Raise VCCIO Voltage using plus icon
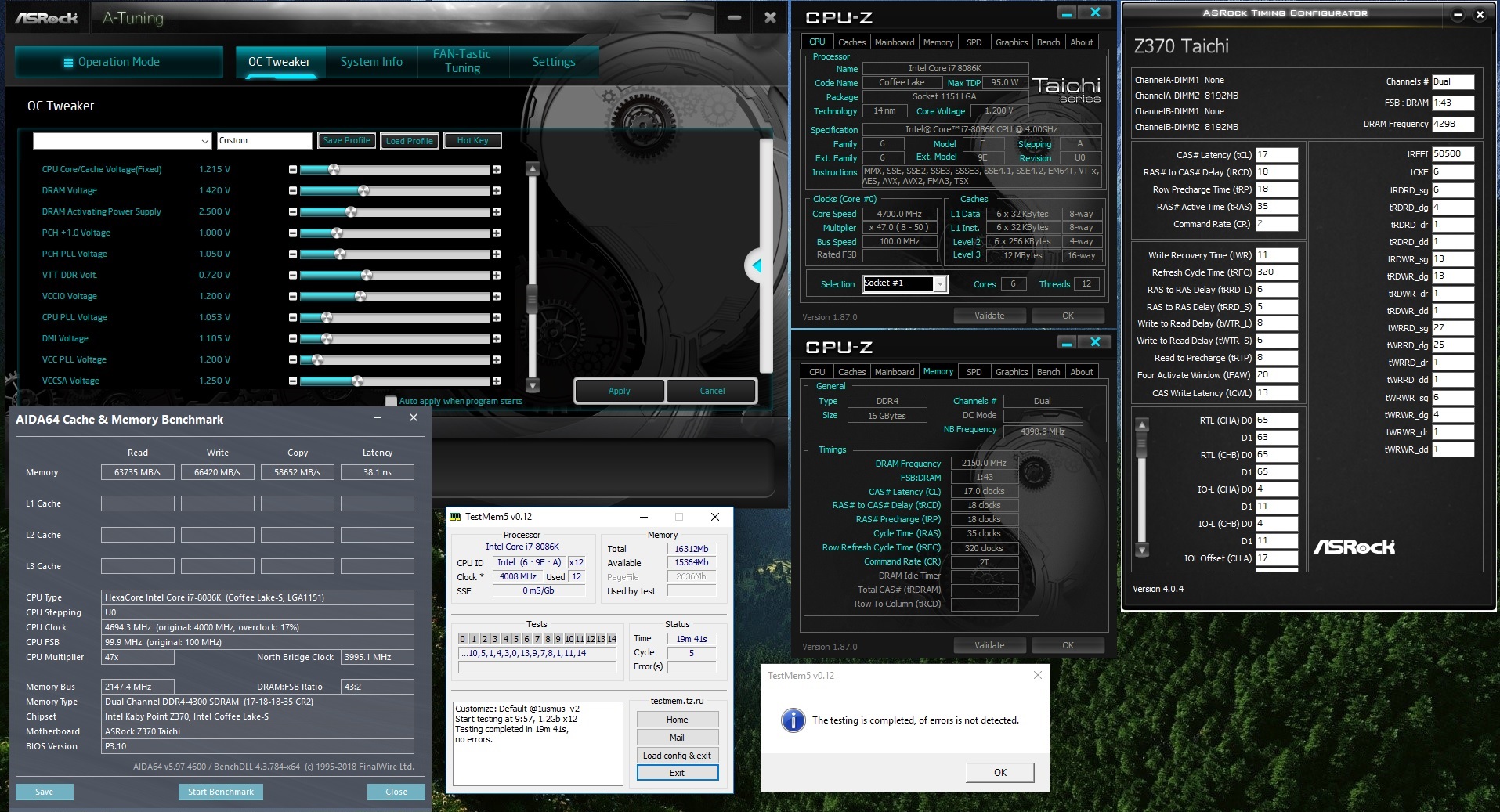1500x812 pixels. pyautogui.click(x=497, y=297)
